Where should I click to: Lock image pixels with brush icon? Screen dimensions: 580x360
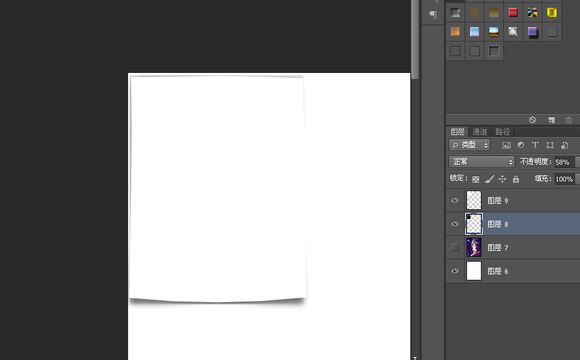tap(489, 179)
